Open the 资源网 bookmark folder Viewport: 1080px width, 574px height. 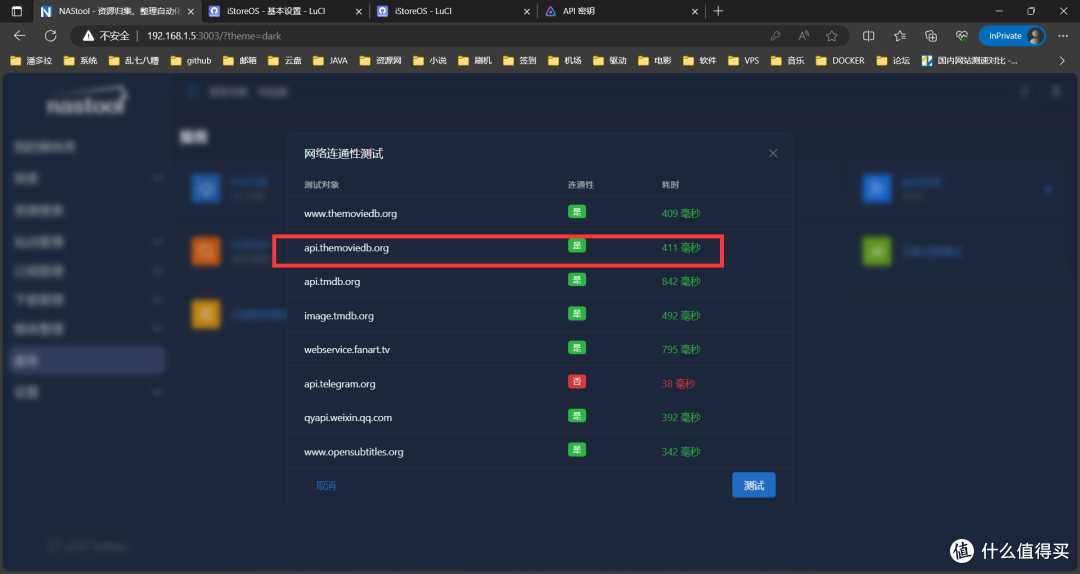point(380,61)
